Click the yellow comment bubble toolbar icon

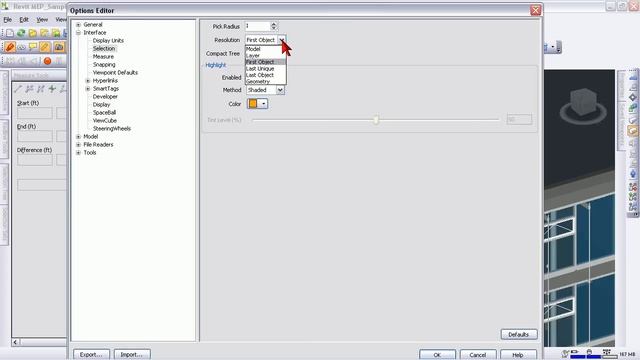(x=33, y=47)
